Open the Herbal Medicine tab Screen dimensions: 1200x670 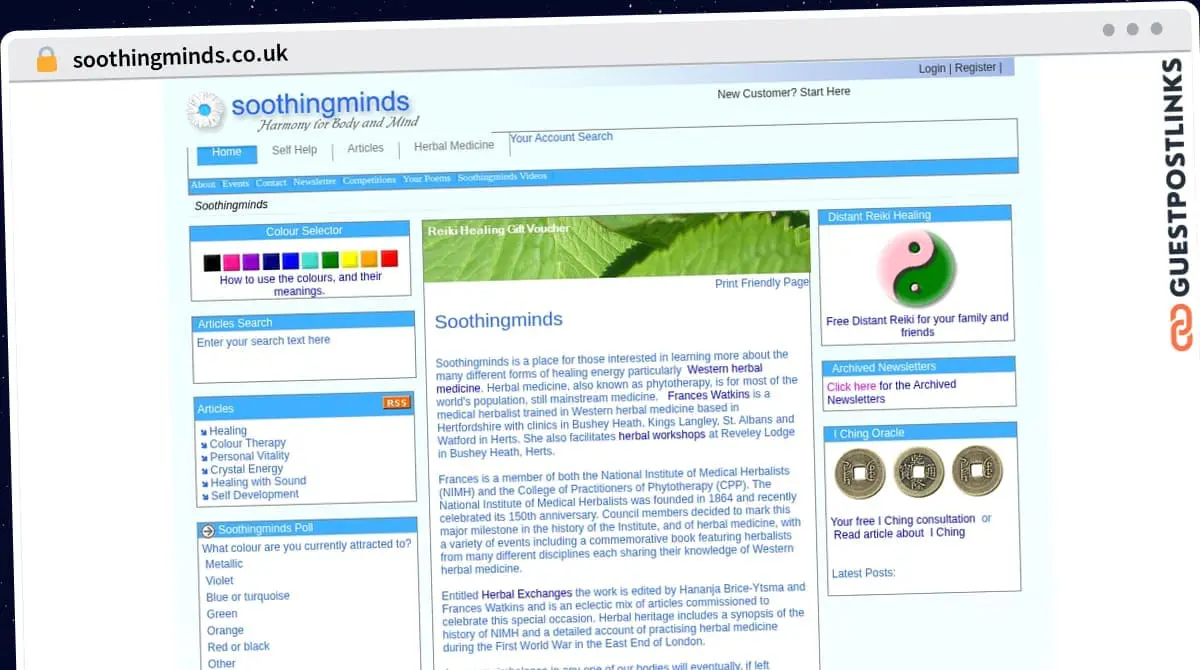pyautogui.click(x=454, y=146)
